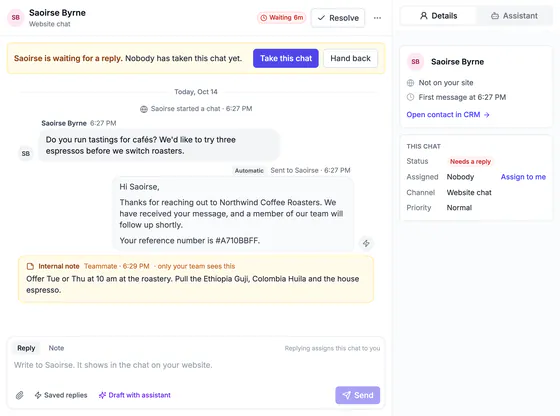Click the SB avatar in Details card
This screenshot has width=560, height=416.
415,61
